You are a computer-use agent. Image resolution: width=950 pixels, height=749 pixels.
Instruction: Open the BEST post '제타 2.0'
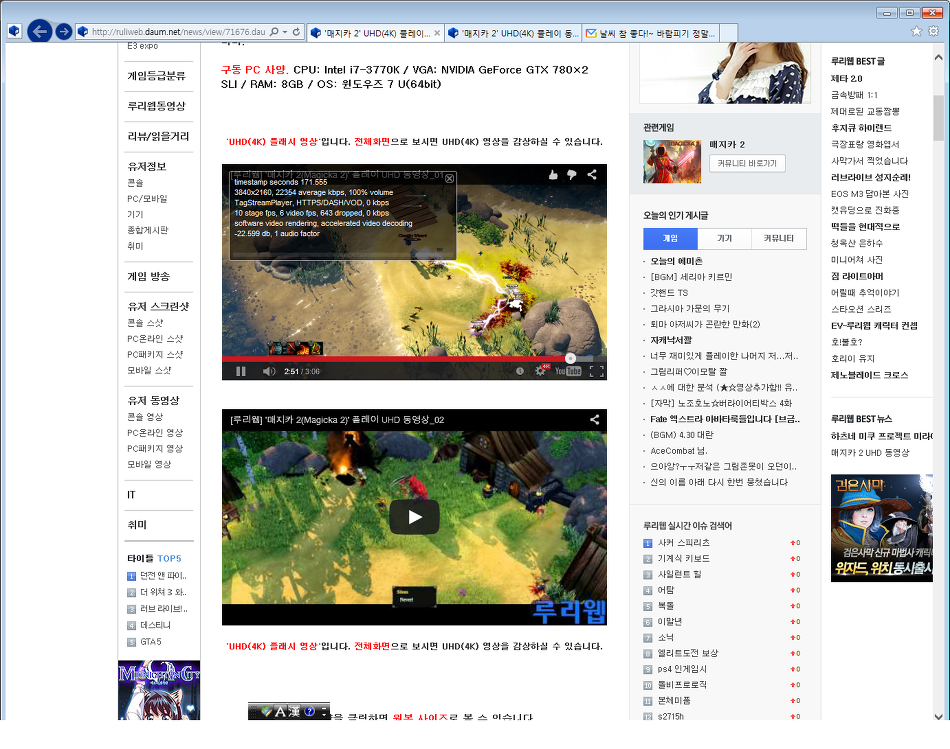pyautogui.click(x=846, y=79)
